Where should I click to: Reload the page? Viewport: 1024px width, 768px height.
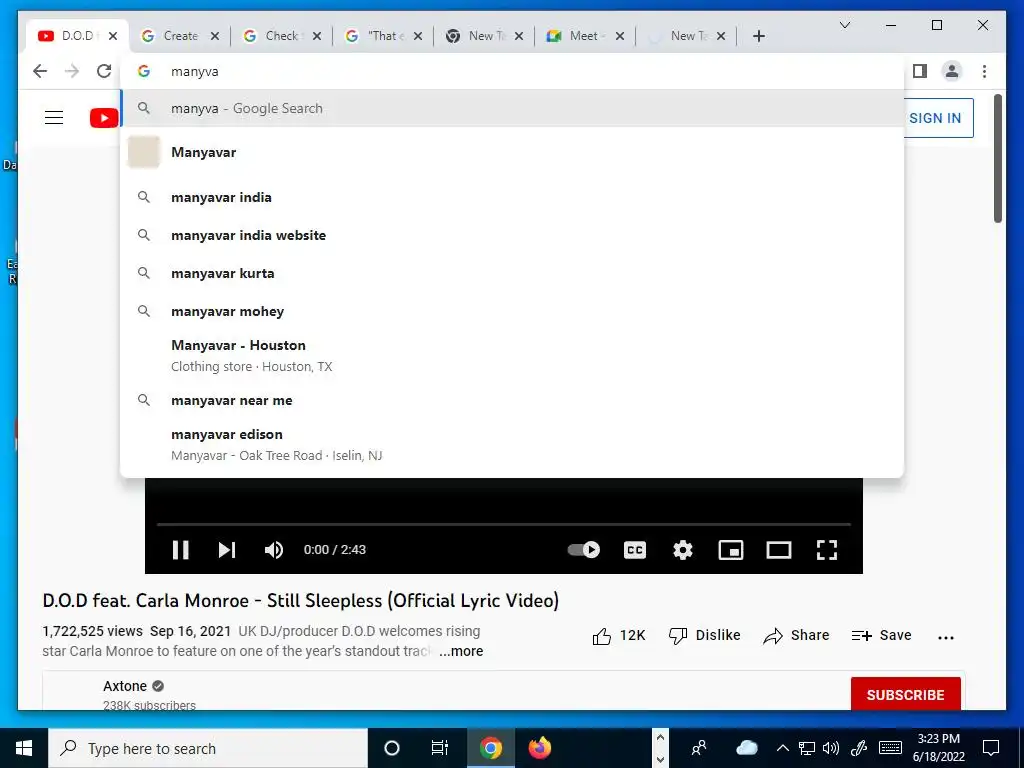pyautogui.click(x=104, y=71)
